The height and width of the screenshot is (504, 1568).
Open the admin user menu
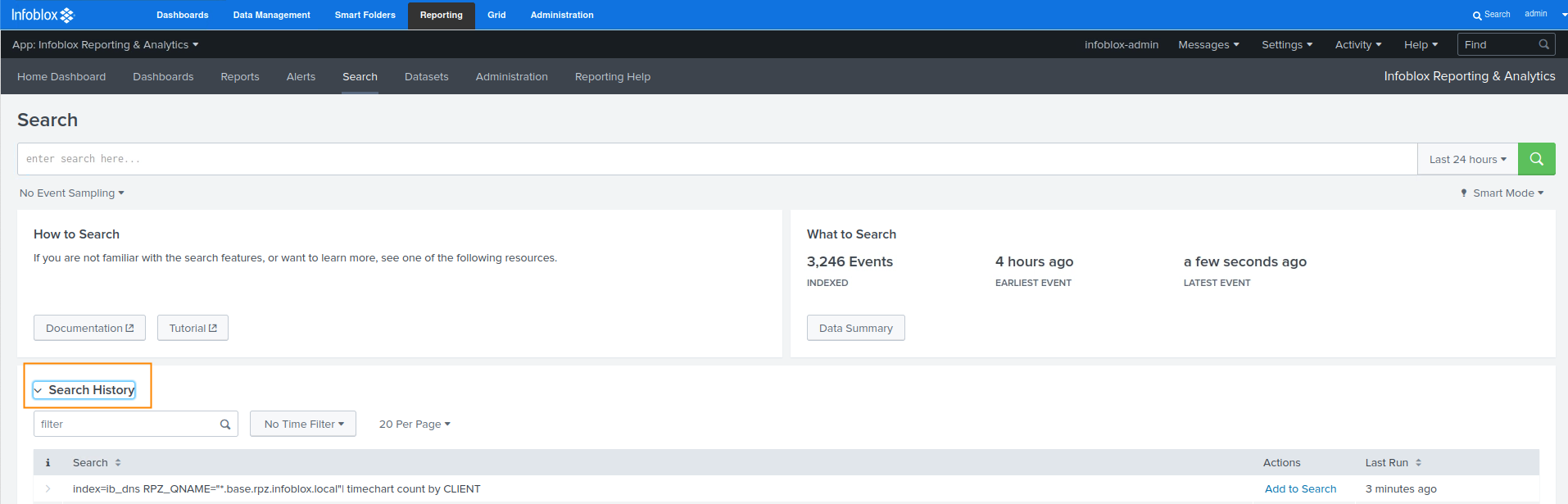coord(1535,14)
